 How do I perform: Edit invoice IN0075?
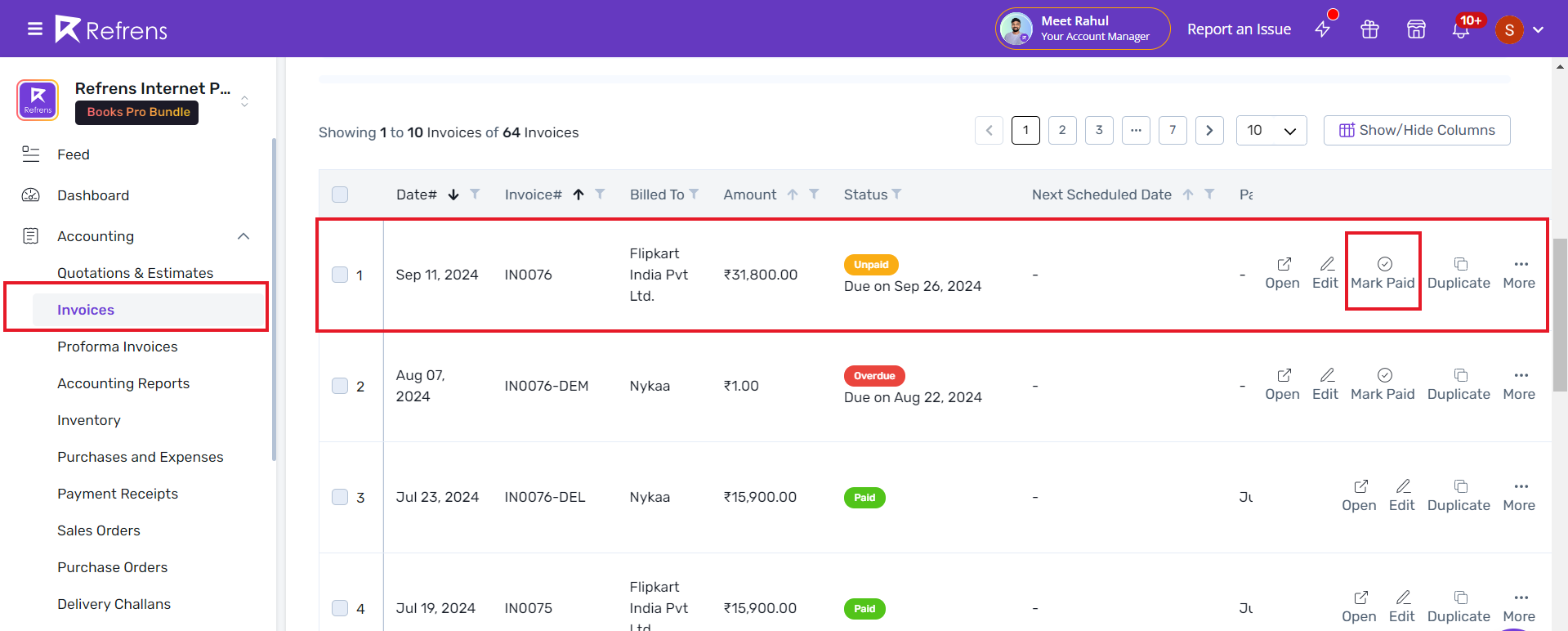[1402, 606]
